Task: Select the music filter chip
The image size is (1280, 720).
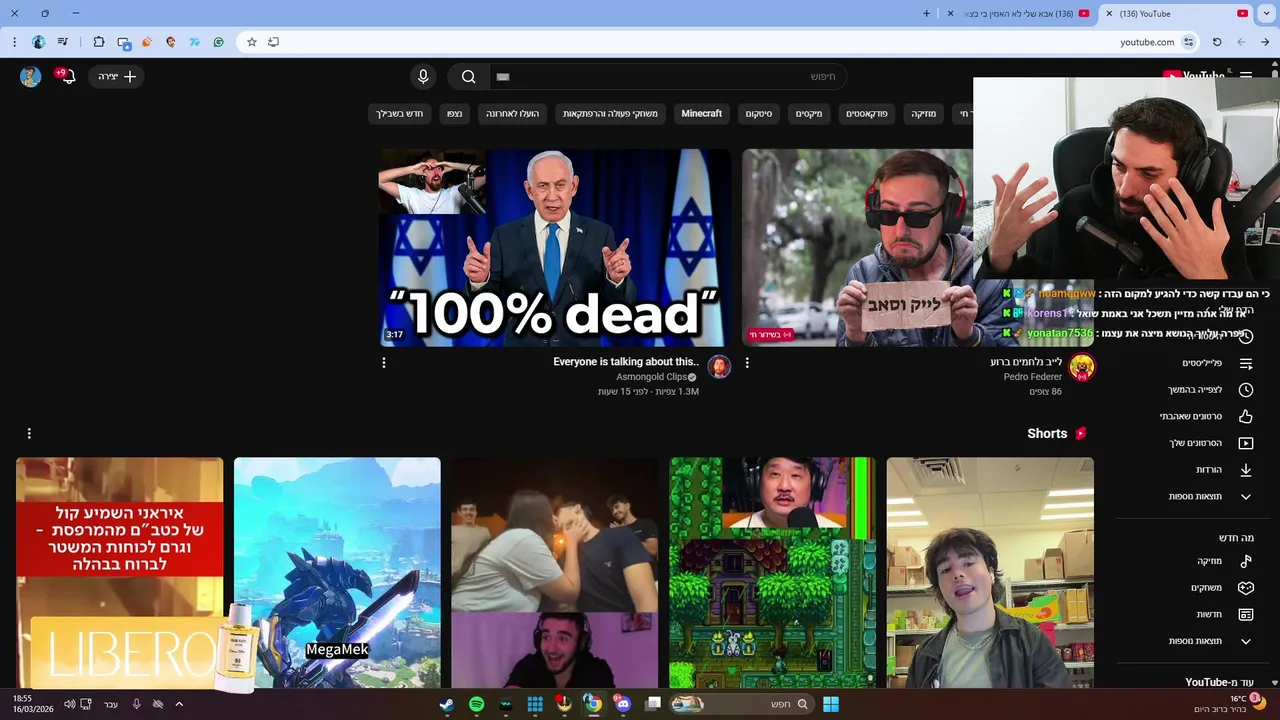Action: (x=923, y=114)
